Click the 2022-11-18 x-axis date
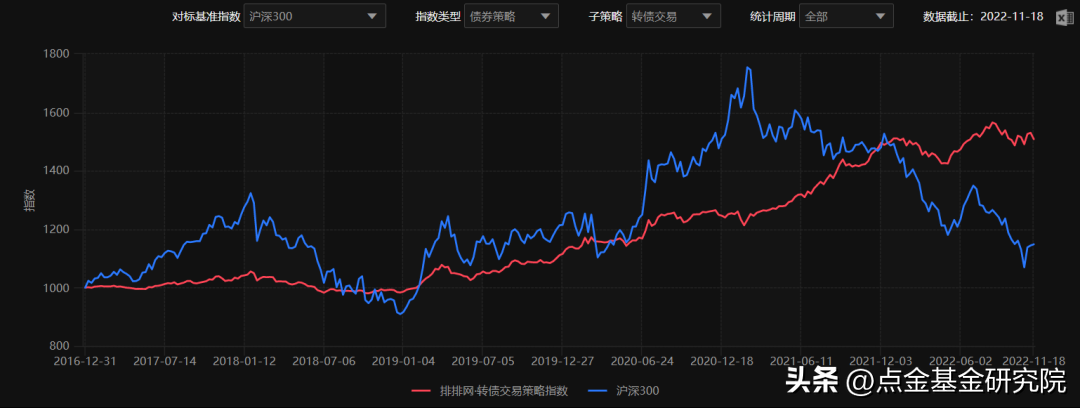This screenshot has width=1080, height=408. coord(1033,360)
